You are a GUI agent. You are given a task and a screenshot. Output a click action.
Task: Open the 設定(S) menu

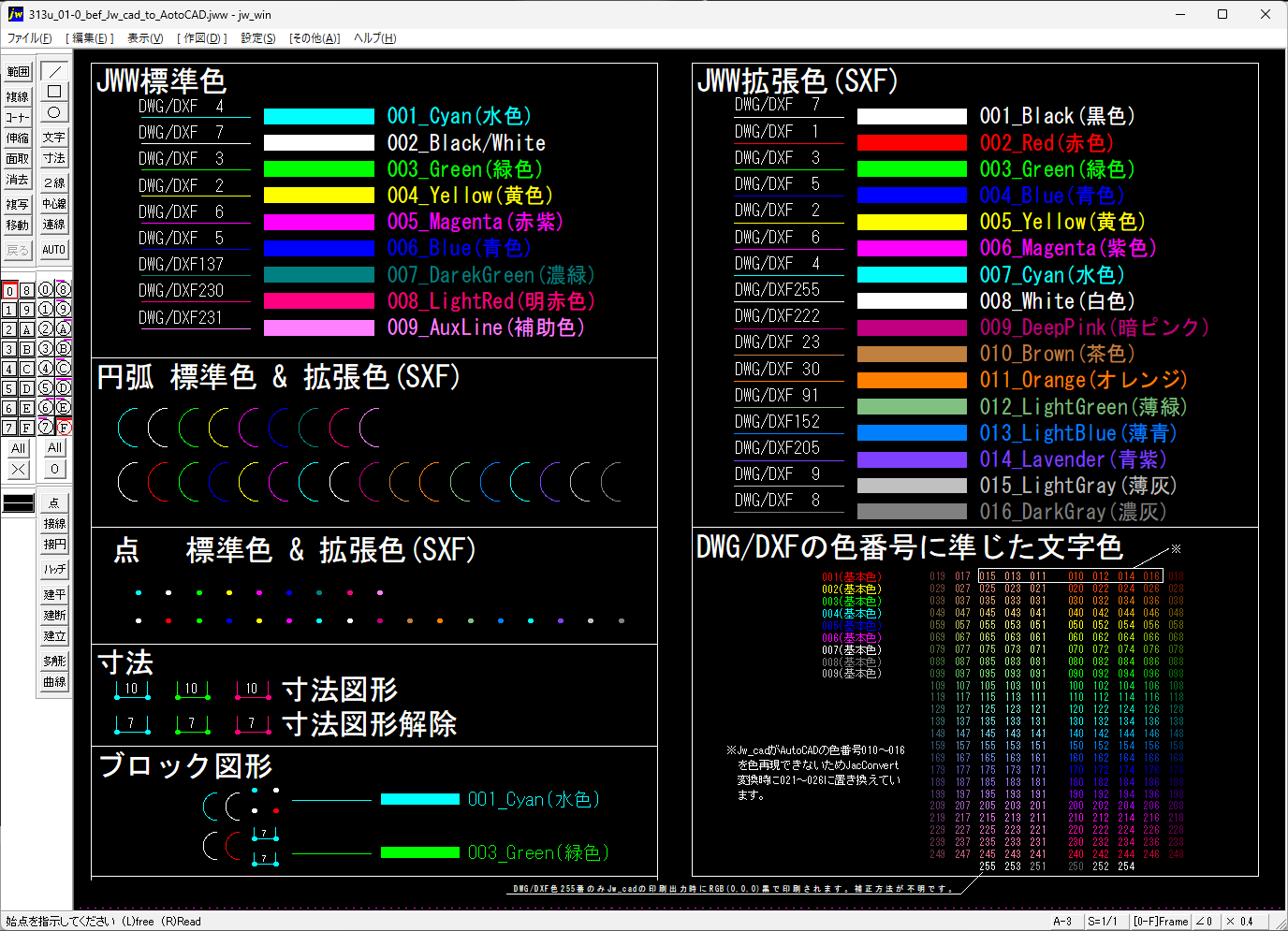coord(258,38)
